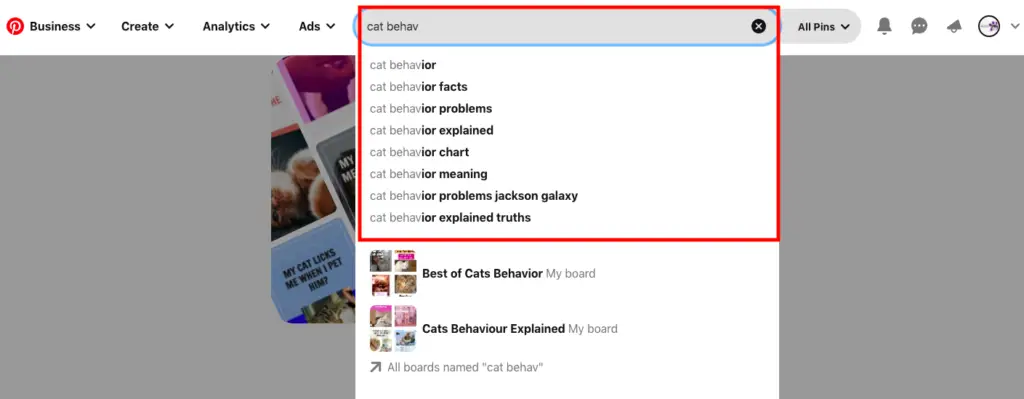The image size is (1024, 399).
Task: Click the profile avatar icon
Action: [x=989, y=26]
